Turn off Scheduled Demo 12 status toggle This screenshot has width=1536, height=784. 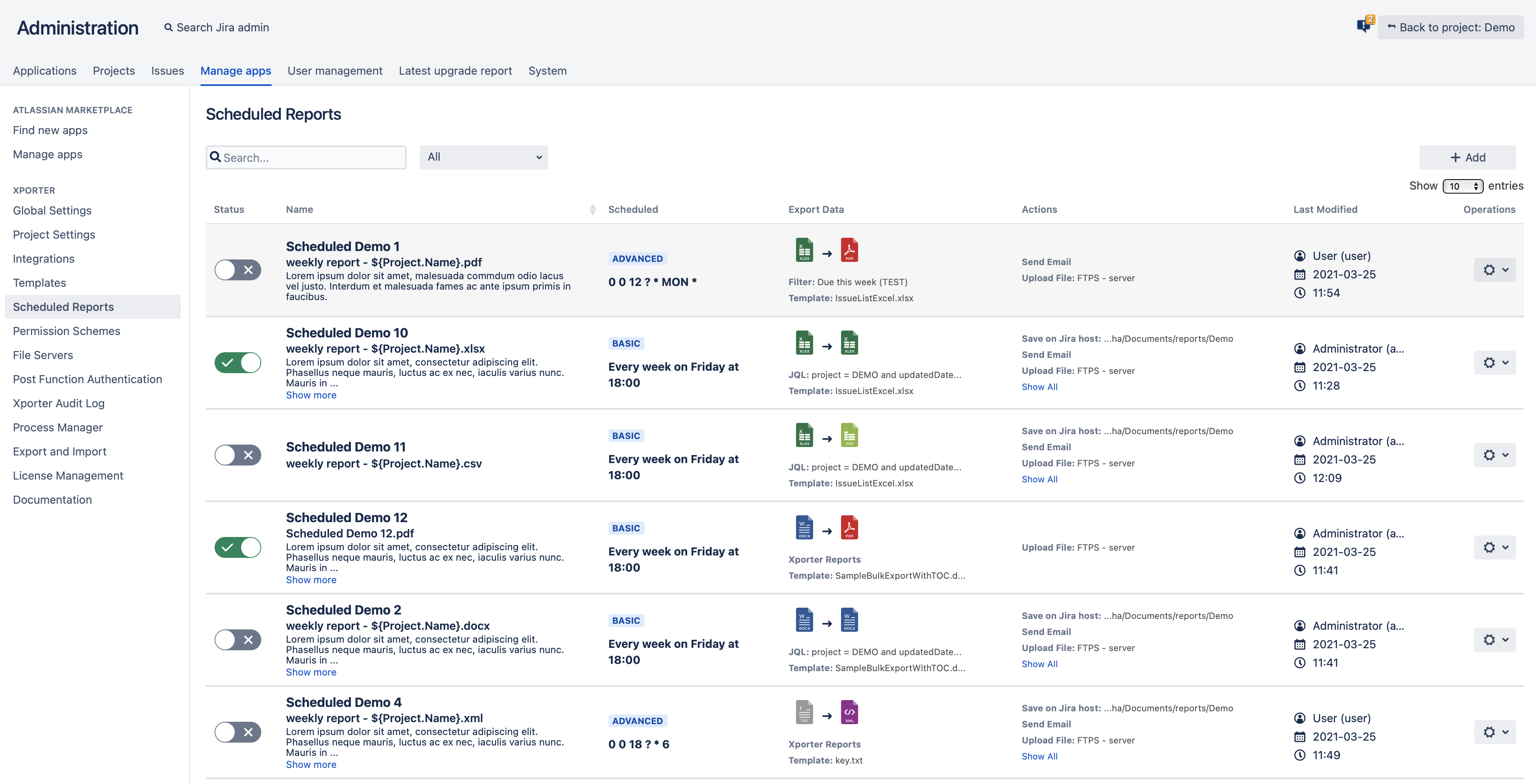tap(238, 547)
